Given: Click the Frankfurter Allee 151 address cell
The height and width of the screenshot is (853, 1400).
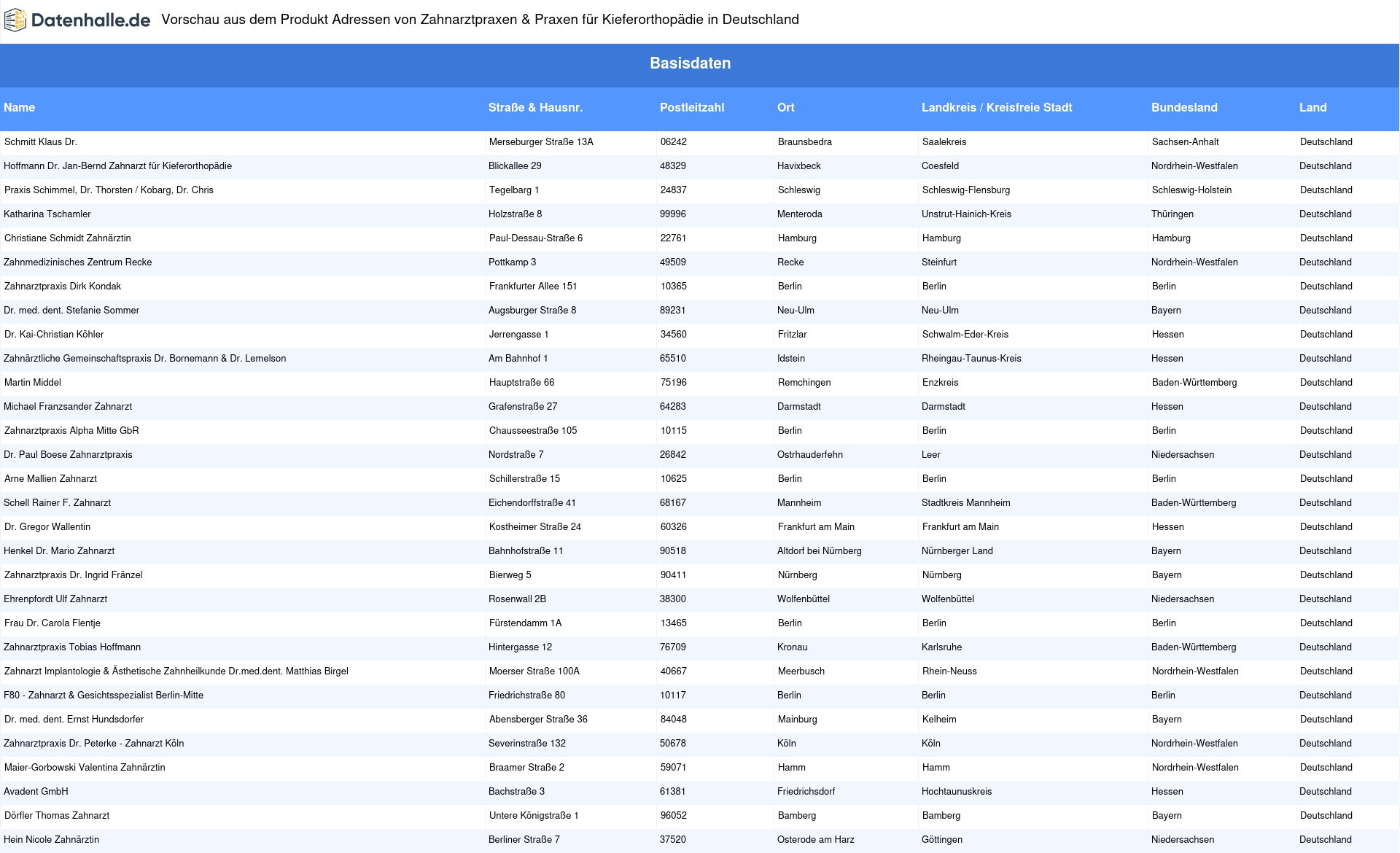Looking at the screenshot, I should 533,287.
